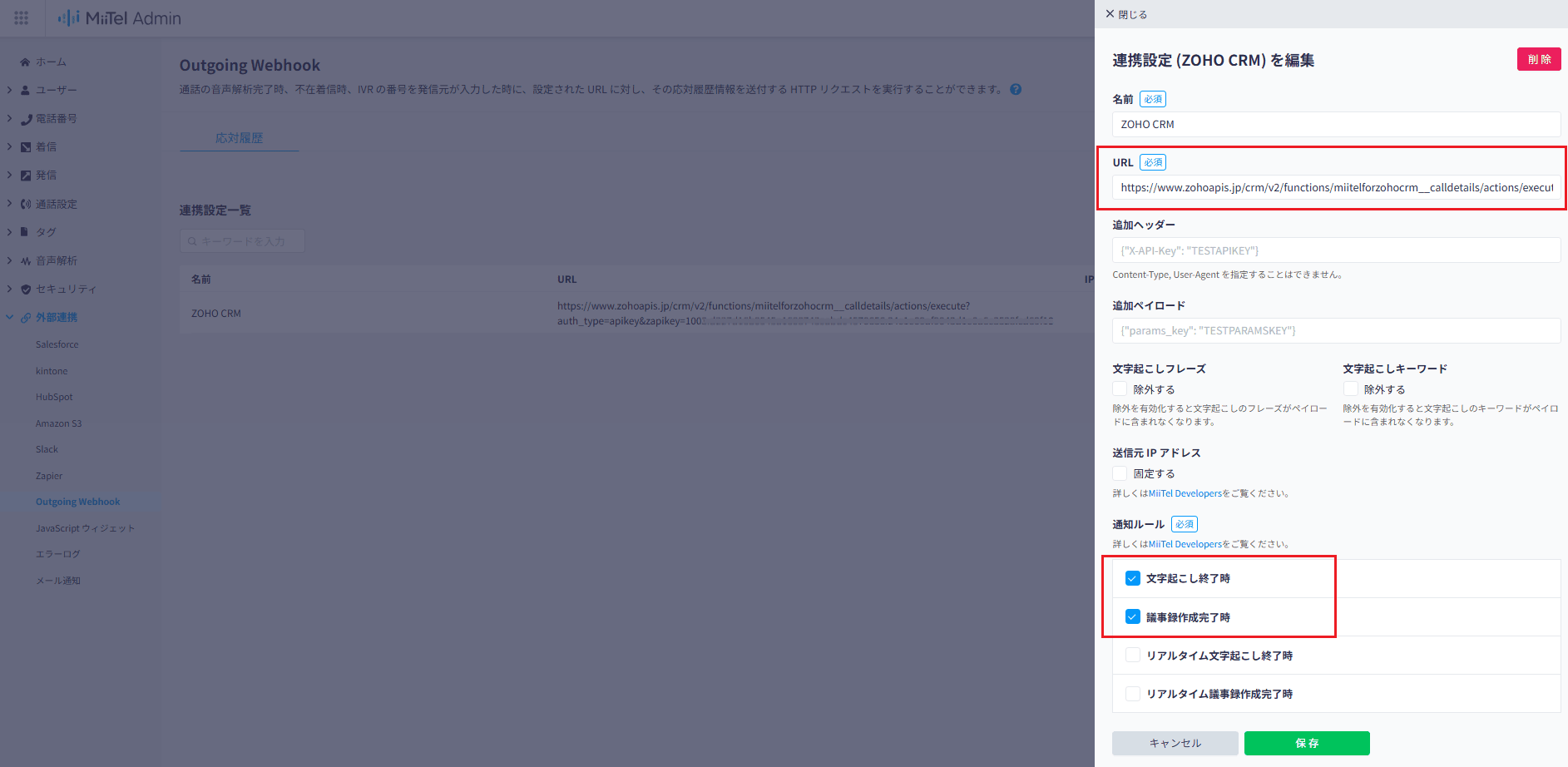Click the outgoing call icon beside 発信
This screenshot has width=1568, height=767.
tap(26, 176)
